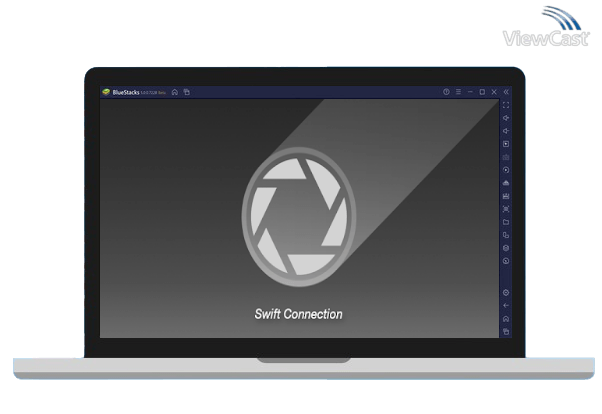Click the eco mode sidebar icon
Viewport: 602px width, 414px height.
[x=506, y=261]
